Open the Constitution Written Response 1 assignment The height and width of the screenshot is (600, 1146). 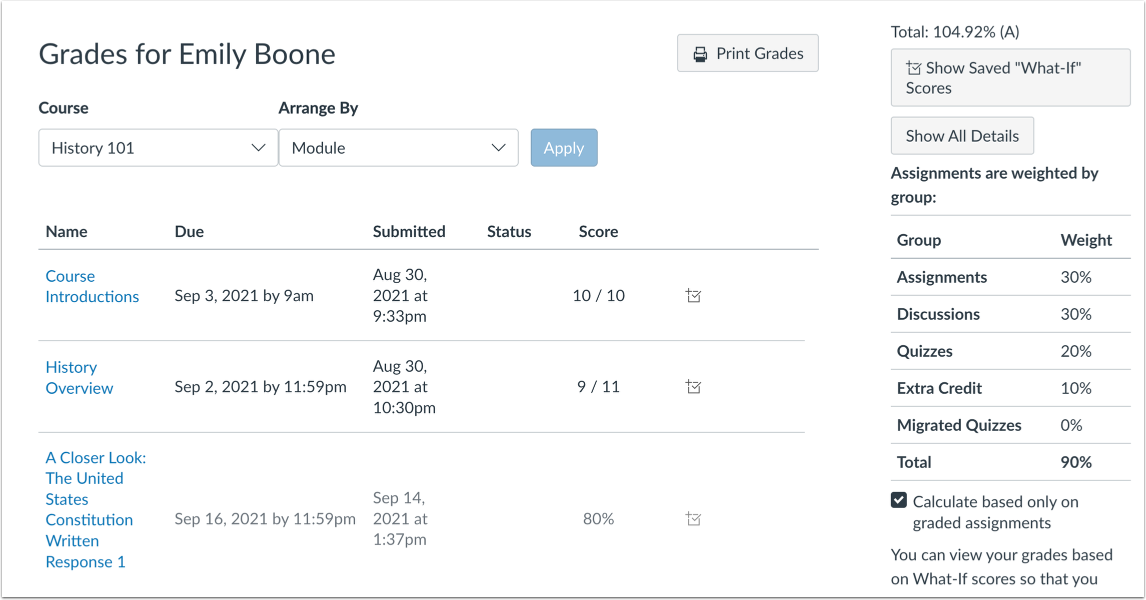pos(95,509)
